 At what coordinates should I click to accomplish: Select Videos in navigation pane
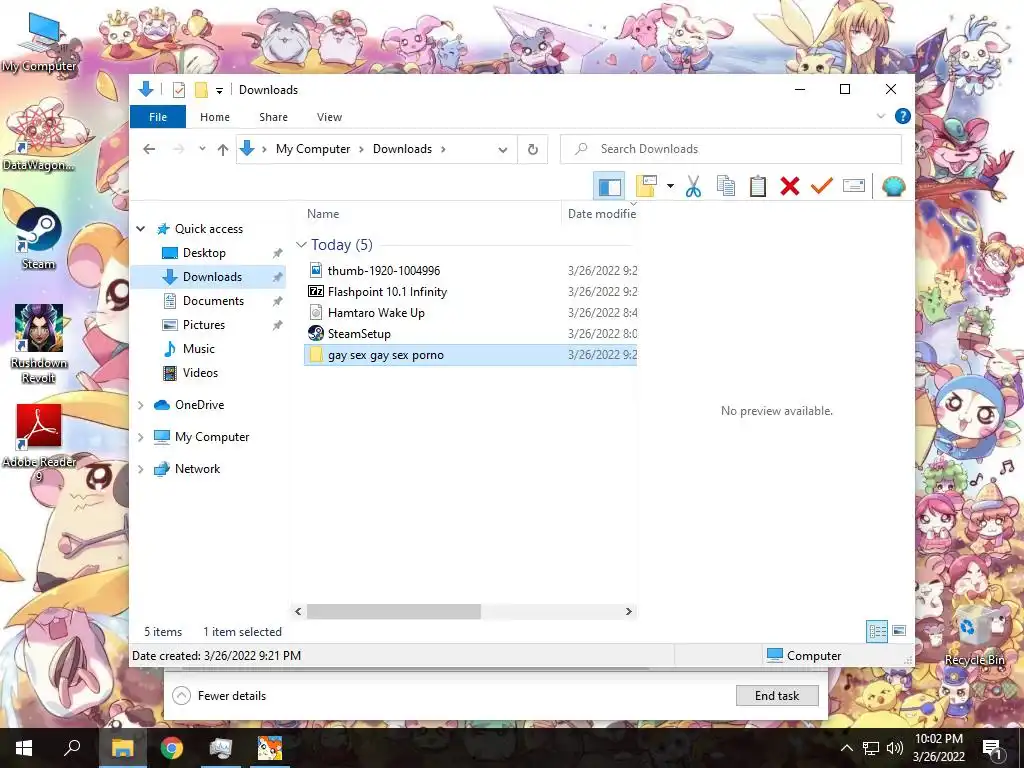pos(200,373)
